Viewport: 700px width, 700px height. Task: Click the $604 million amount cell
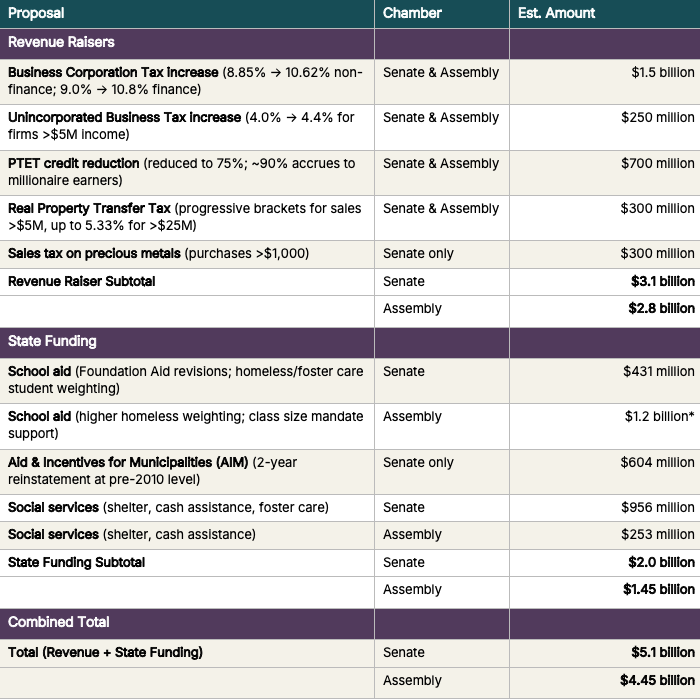tap(657, 462)
